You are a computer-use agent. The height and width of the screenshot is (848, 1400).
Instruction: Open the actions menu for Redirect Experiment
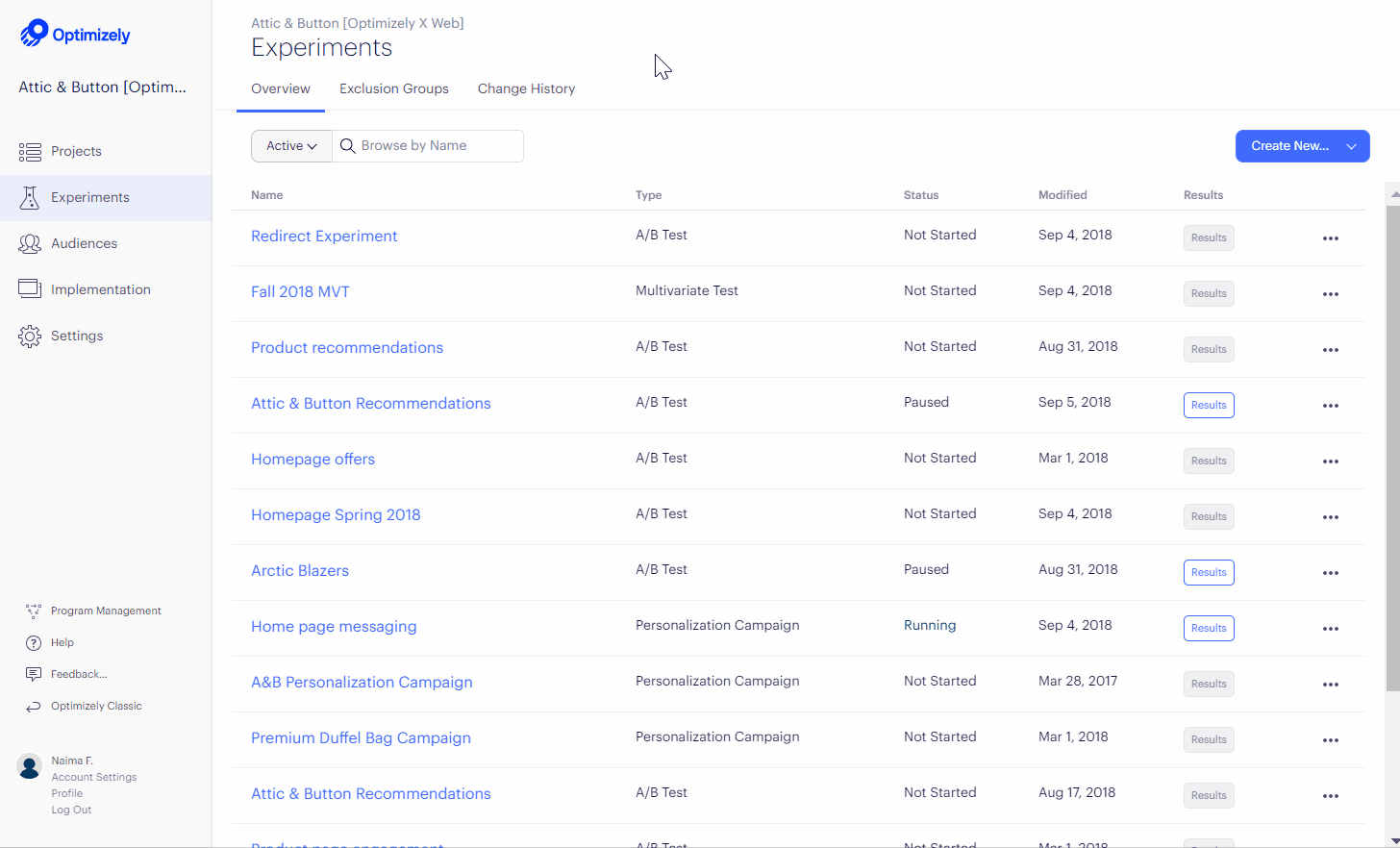coord(1331,237)
